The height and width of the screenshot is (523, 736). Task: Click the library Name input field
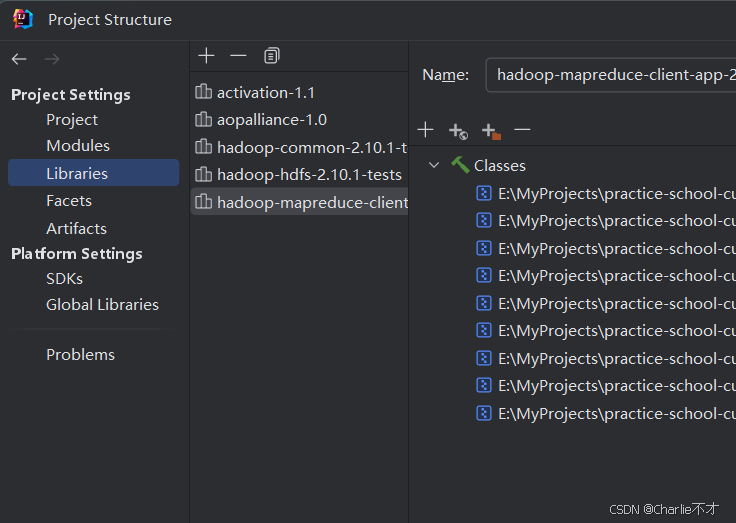click(610, 75)
